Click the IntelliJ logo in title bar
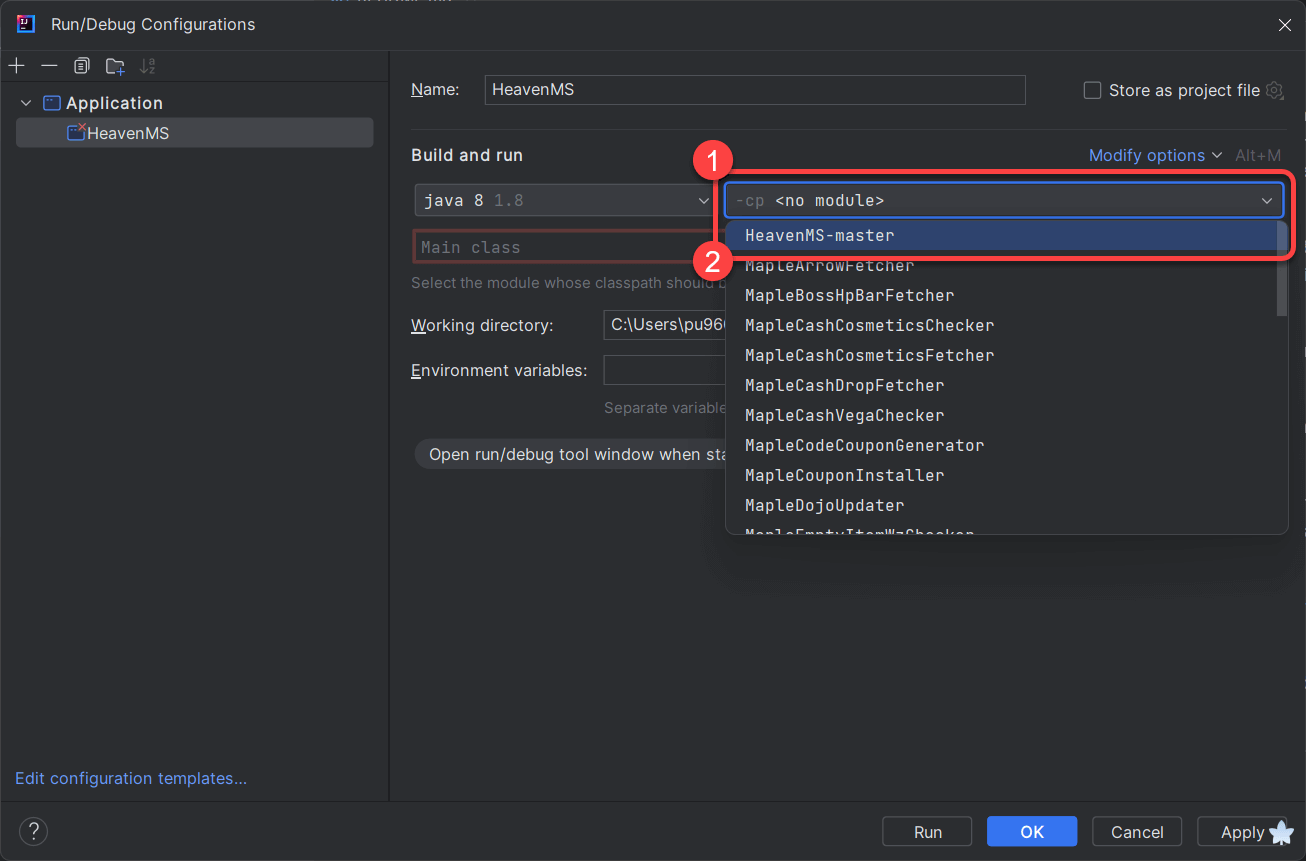This screenshot has height=861, width=1306. point(26,24)
